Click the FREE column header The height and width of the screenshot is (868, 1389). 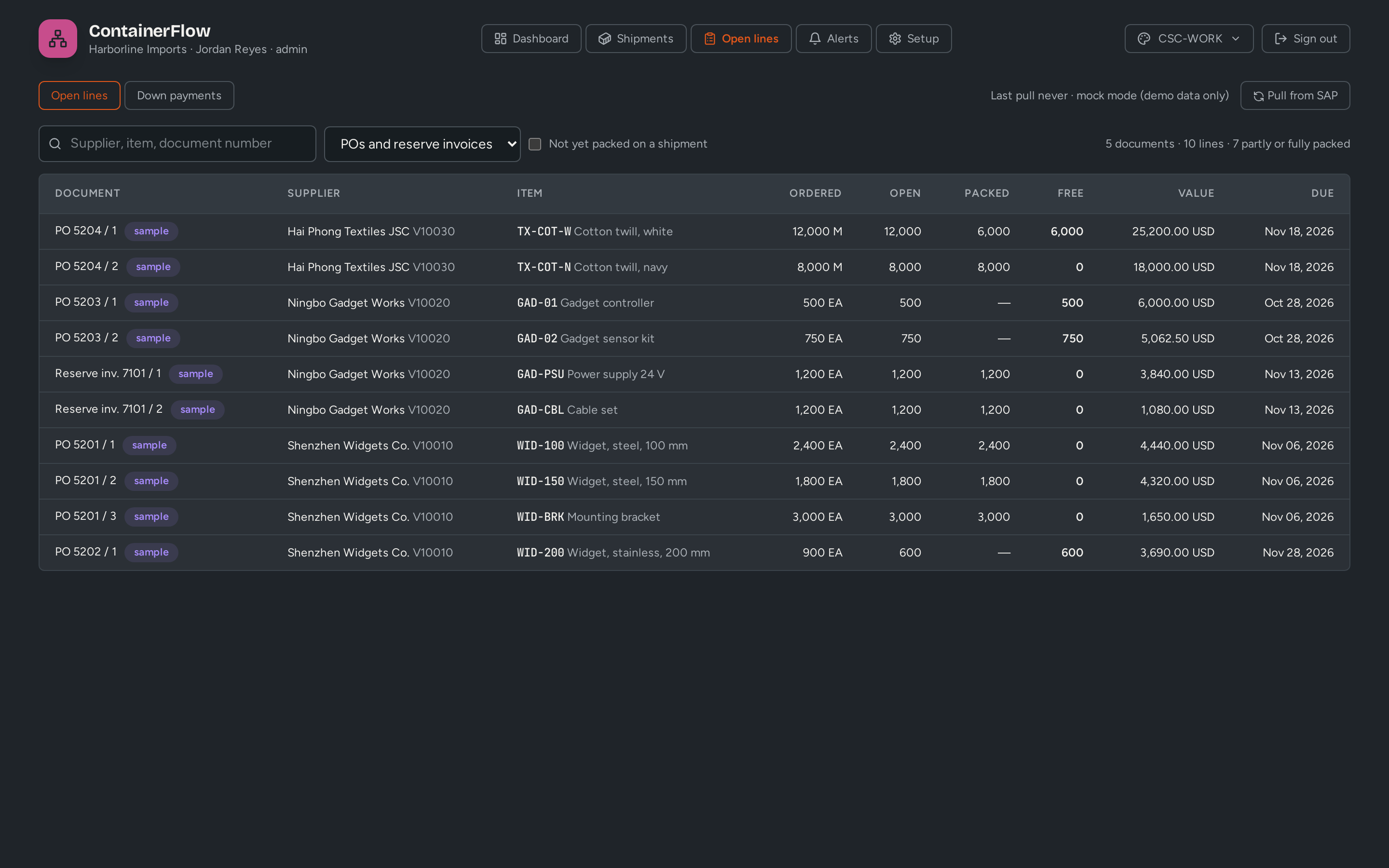[x=1071, y=193]
